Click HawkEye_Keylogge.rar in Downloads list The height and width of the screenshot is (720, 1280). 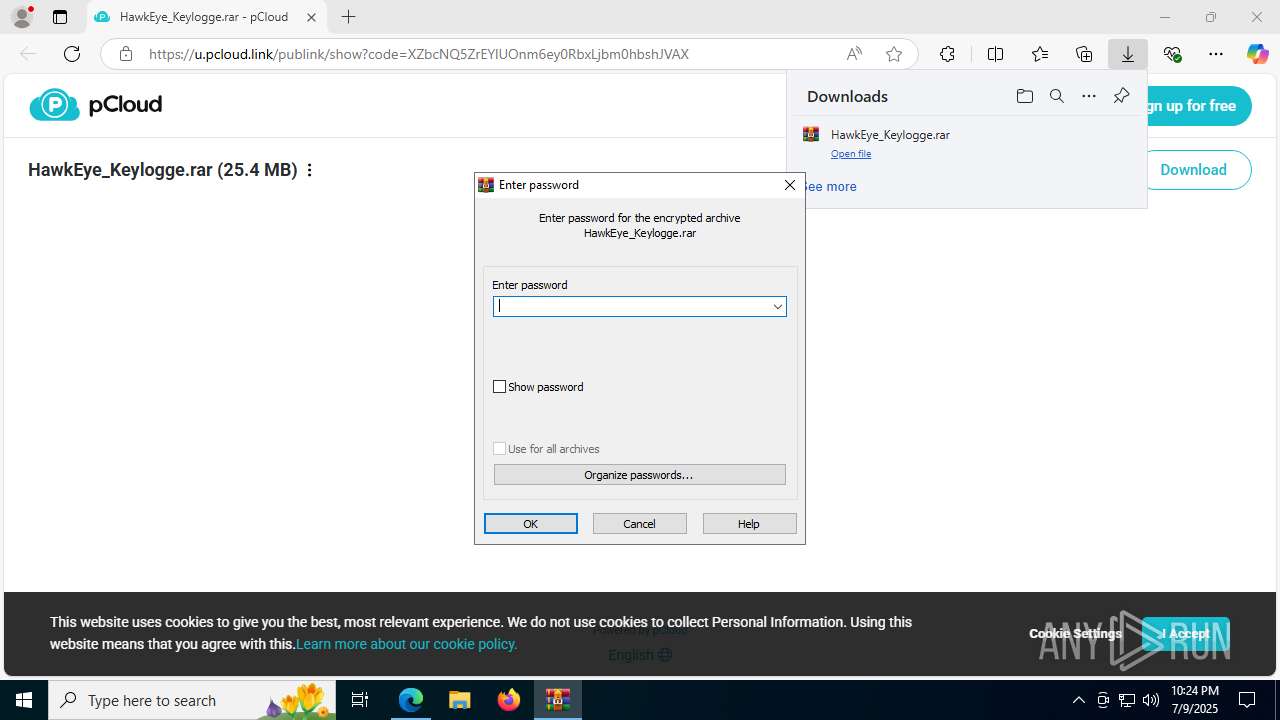point(890,135)
